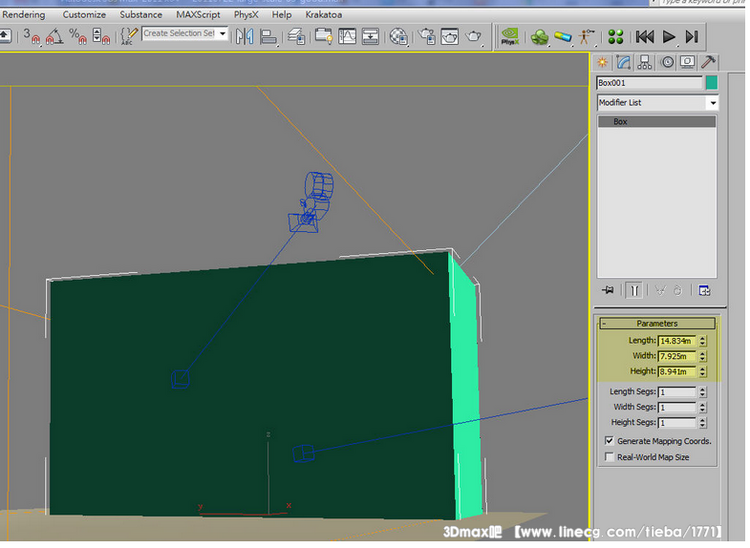Toggle the Graphite Modeling ribbon
The image size is (750, 548).
coord(324,36)
